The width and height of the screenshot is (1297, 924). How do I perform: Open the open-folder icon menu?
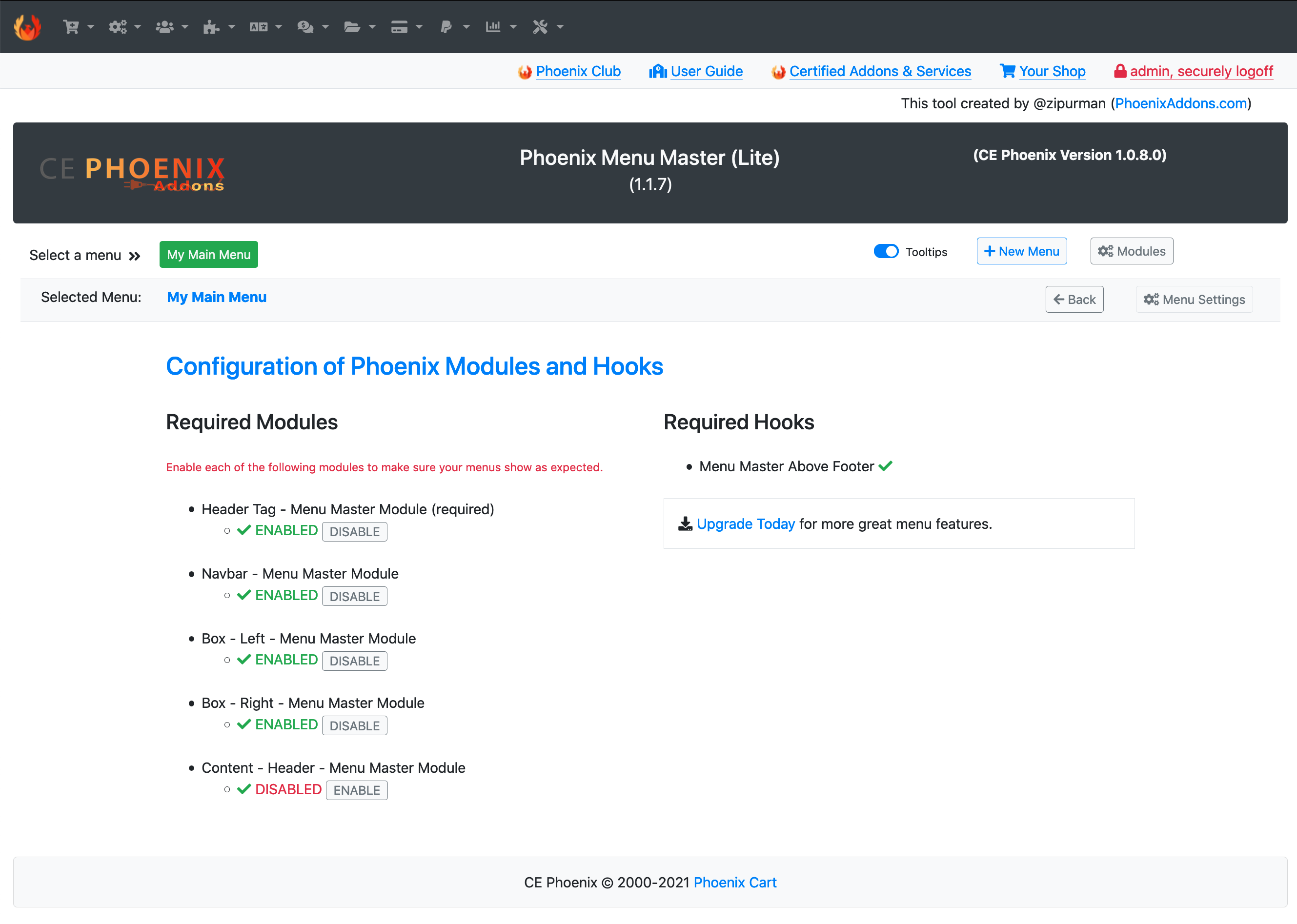[x=360, y=27]
